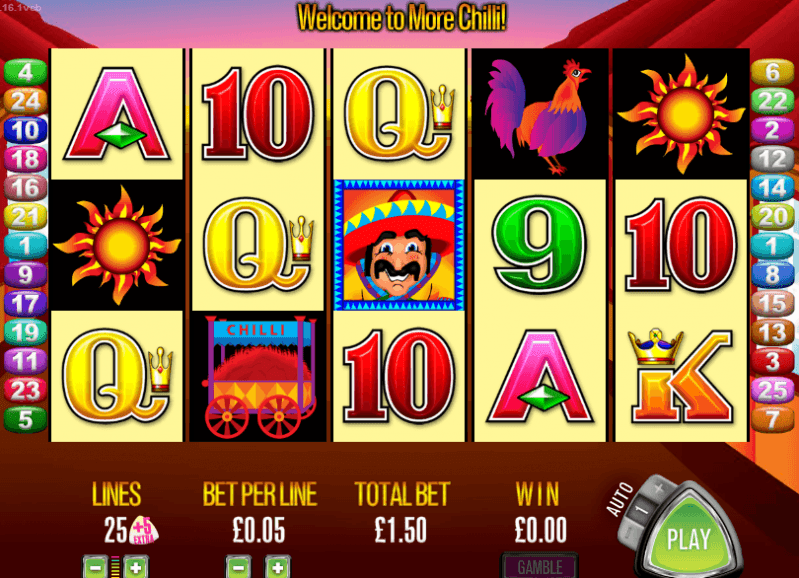Decrease bet per line with minus
The height and width of the screenshot is (578, 799).
(238, 567)
